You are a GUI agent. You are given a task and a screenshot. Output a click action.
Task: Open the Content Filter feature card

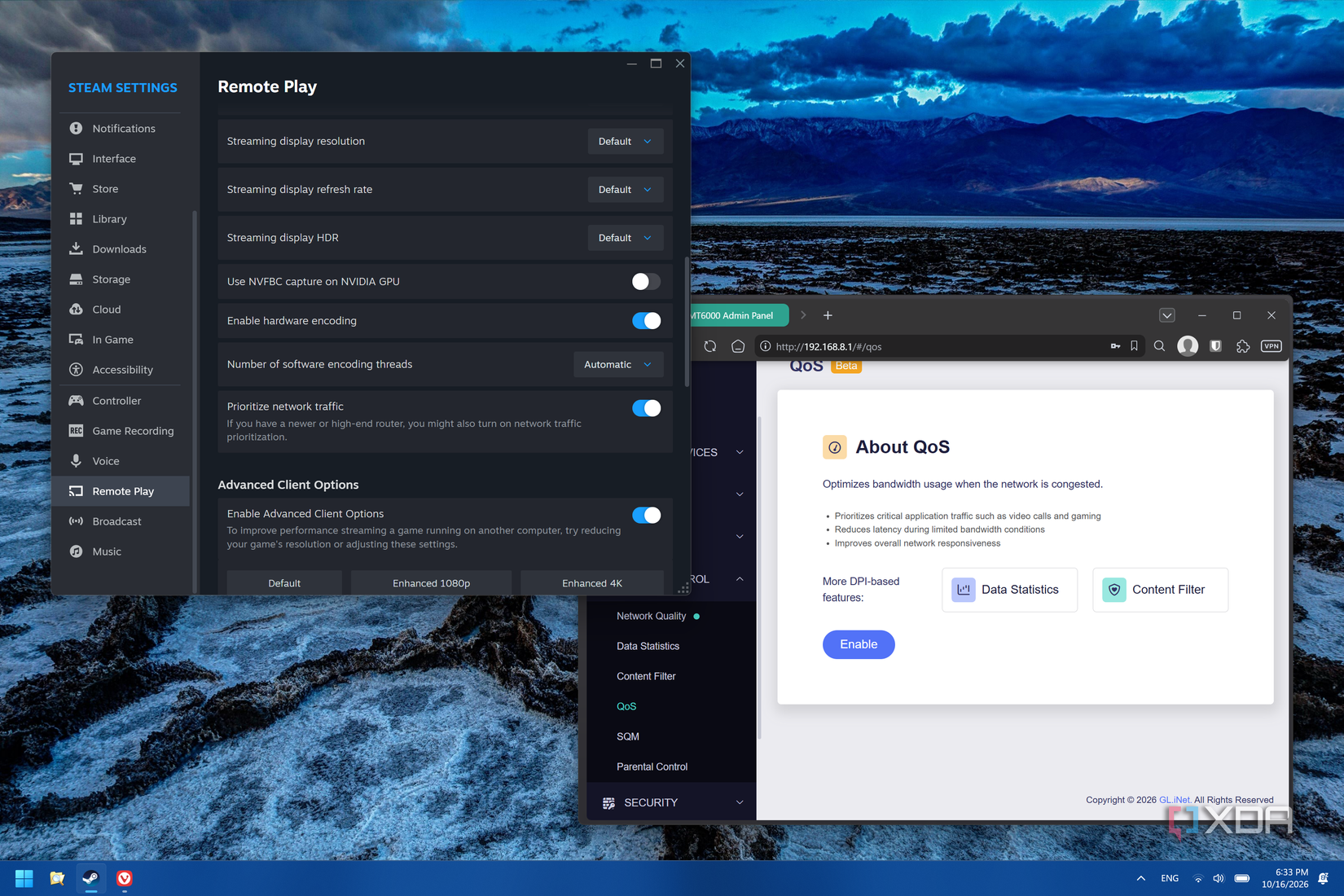point(1160,590)
